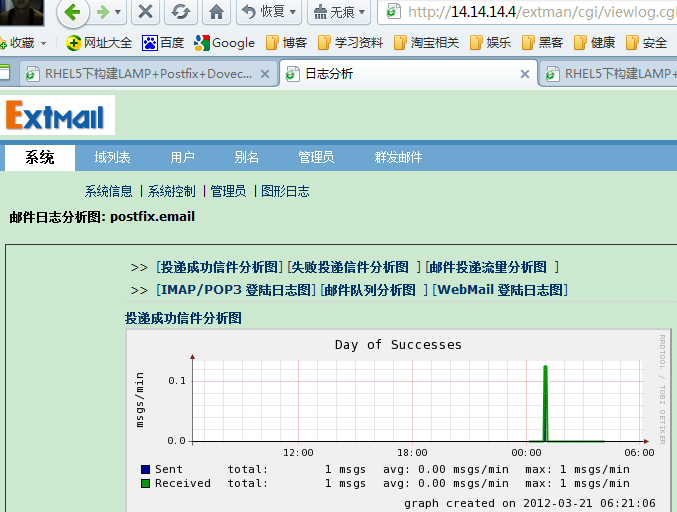Viewport: 677px width, 512px height.
Task: Click the blue Sent legend swatch
Action: click(146, 469)
